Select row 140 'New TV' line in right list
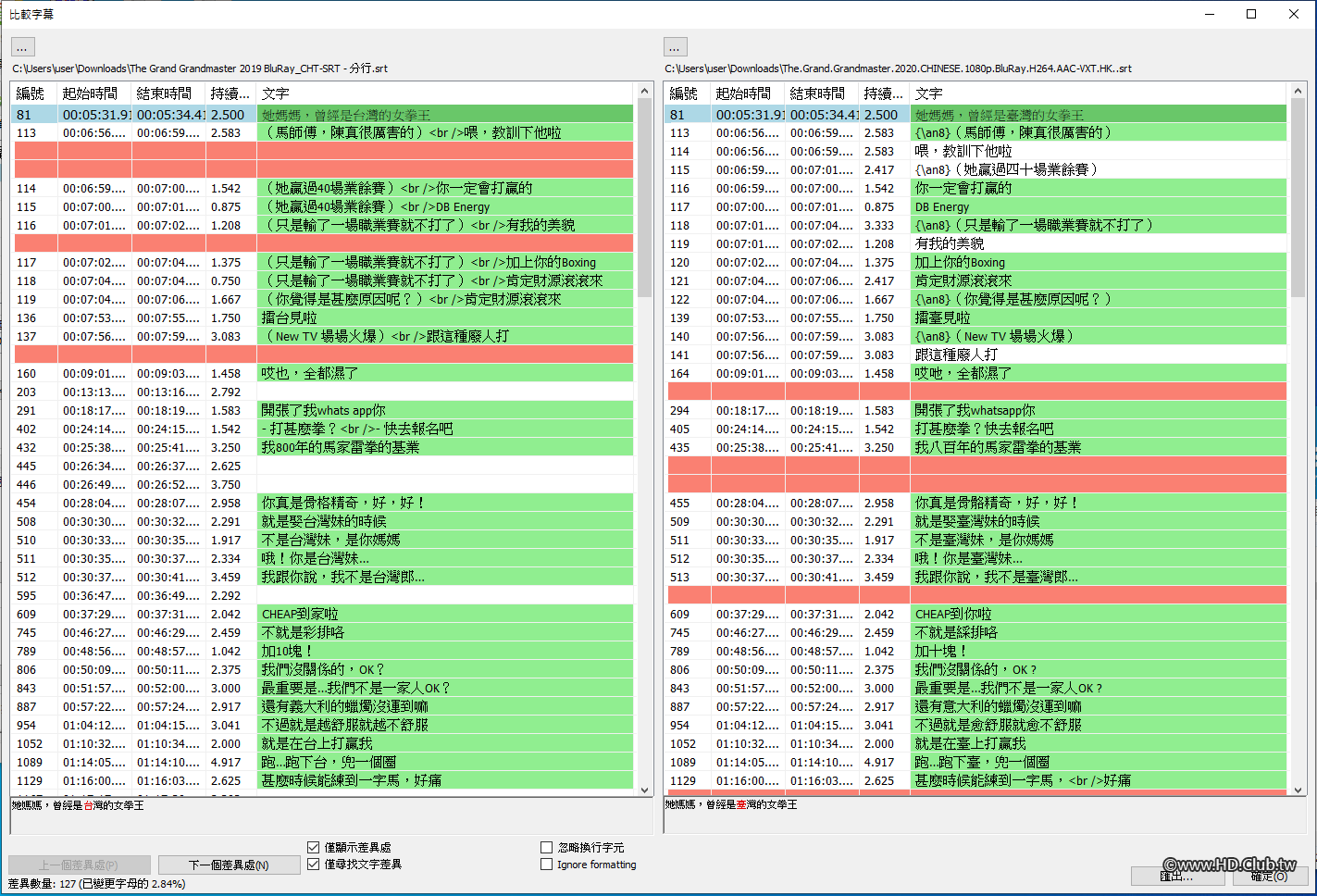The image size is (1317, 896). tap(975, 337)
